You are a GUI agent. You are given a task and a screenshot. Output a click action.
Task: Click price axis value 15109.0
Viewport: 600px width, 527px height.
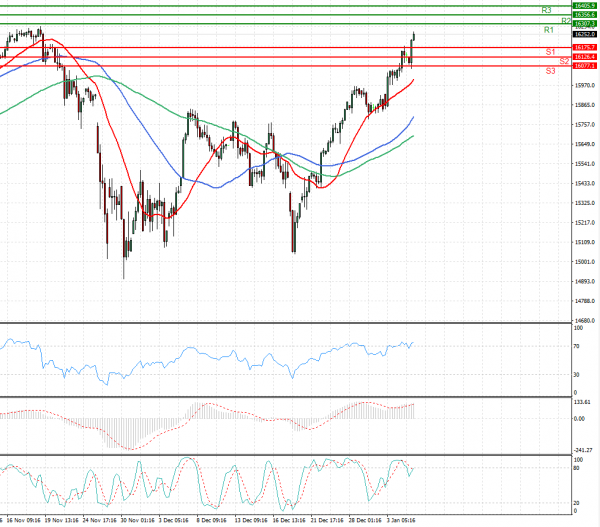pyautogui.click(x=585, y=242)
